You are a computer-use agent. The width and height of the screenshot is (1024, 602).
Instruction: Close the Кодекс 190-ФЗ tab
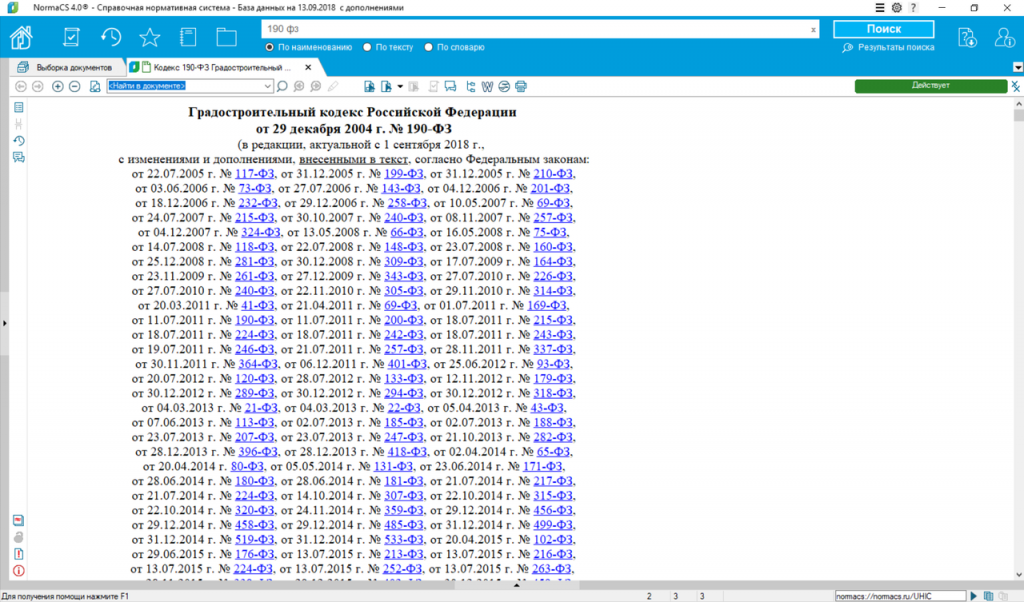[308, 67]
